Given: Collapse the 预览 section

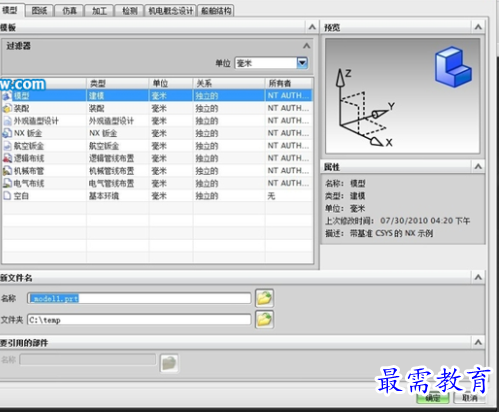Looking at the screenshot, I should (478, 27).
